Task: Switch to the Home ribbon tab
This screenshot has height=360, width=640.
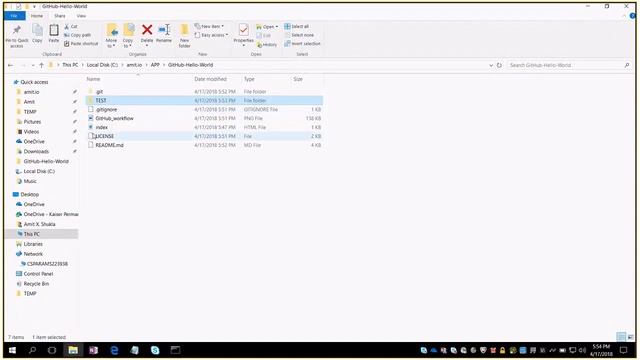Action: click(37, 16)
